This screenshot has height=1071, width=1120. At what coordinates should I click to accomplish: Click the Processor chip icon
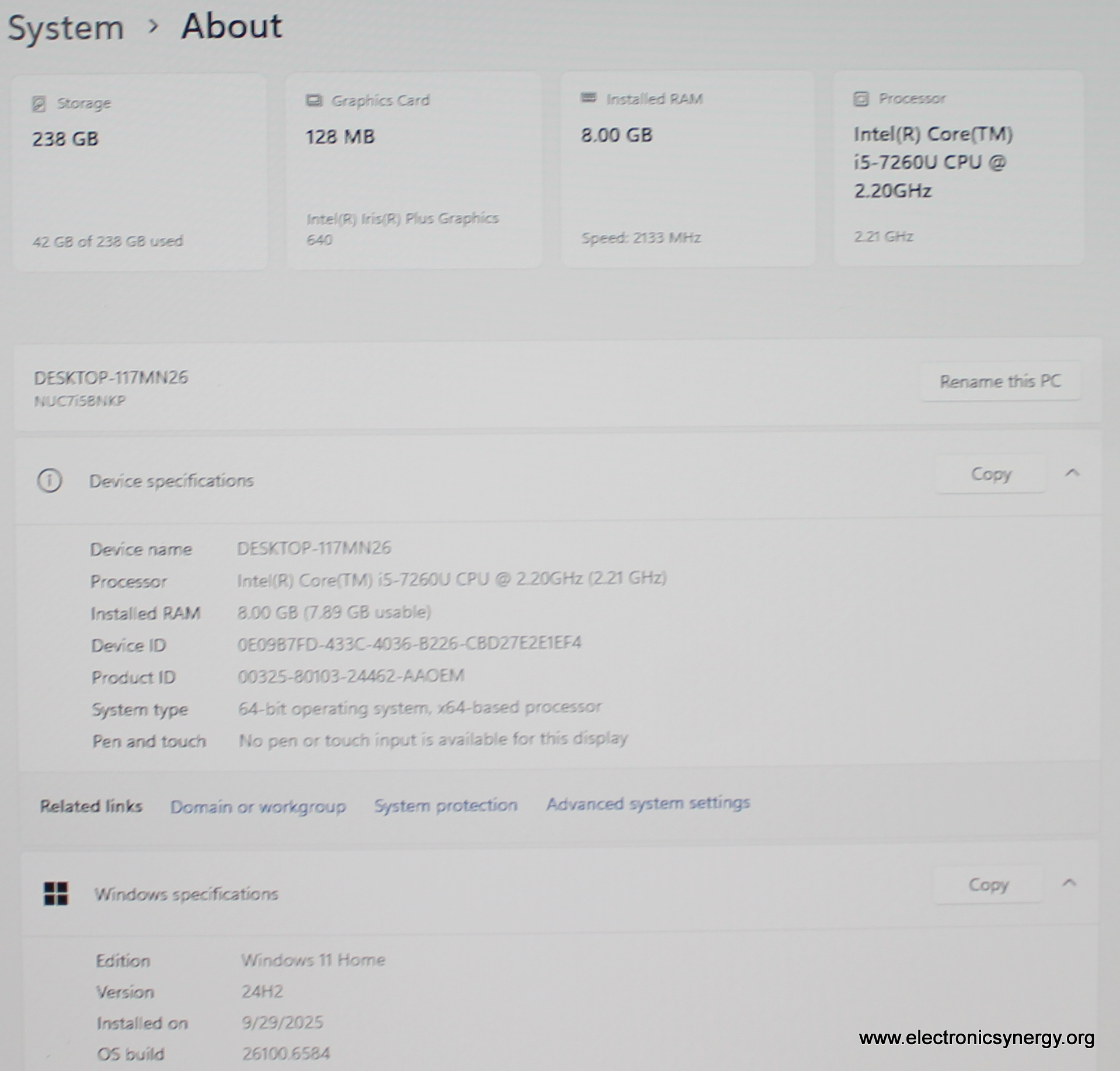861,99
